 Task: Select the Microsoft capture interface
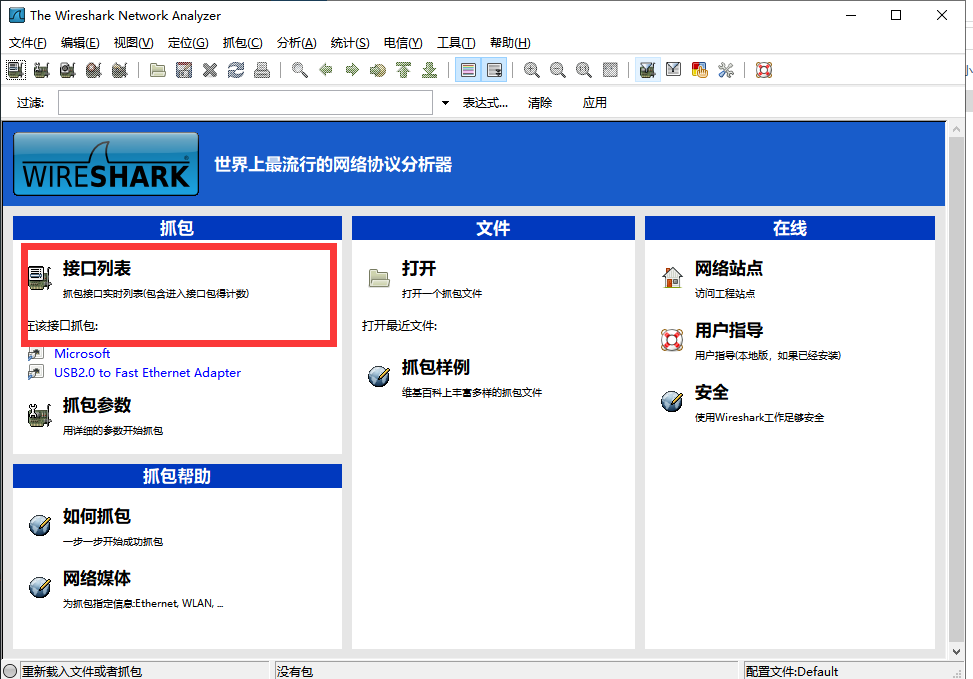[x=82, y=353]
